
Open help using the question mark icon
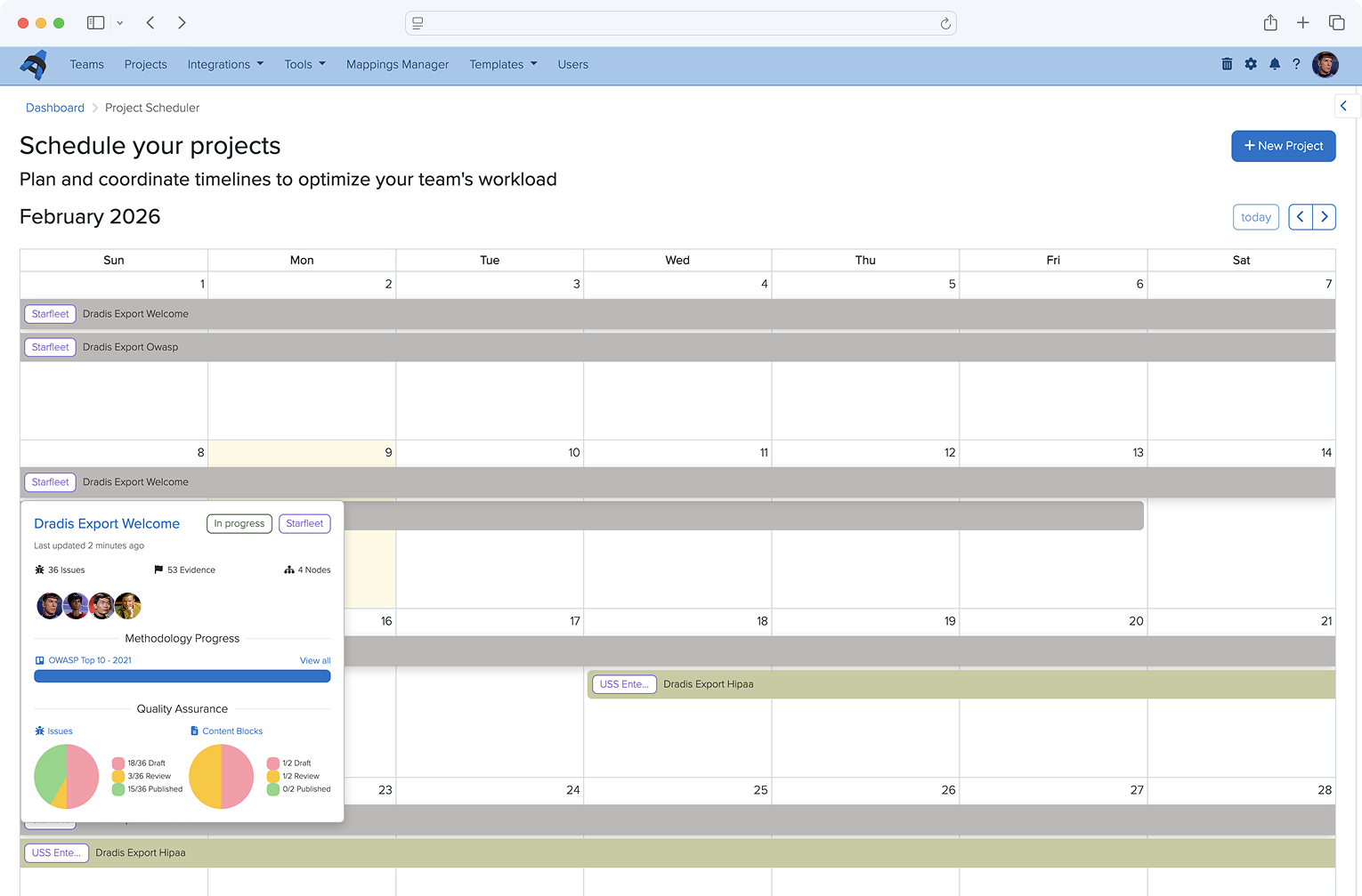pyautogui.click(x=1297, y=64)
